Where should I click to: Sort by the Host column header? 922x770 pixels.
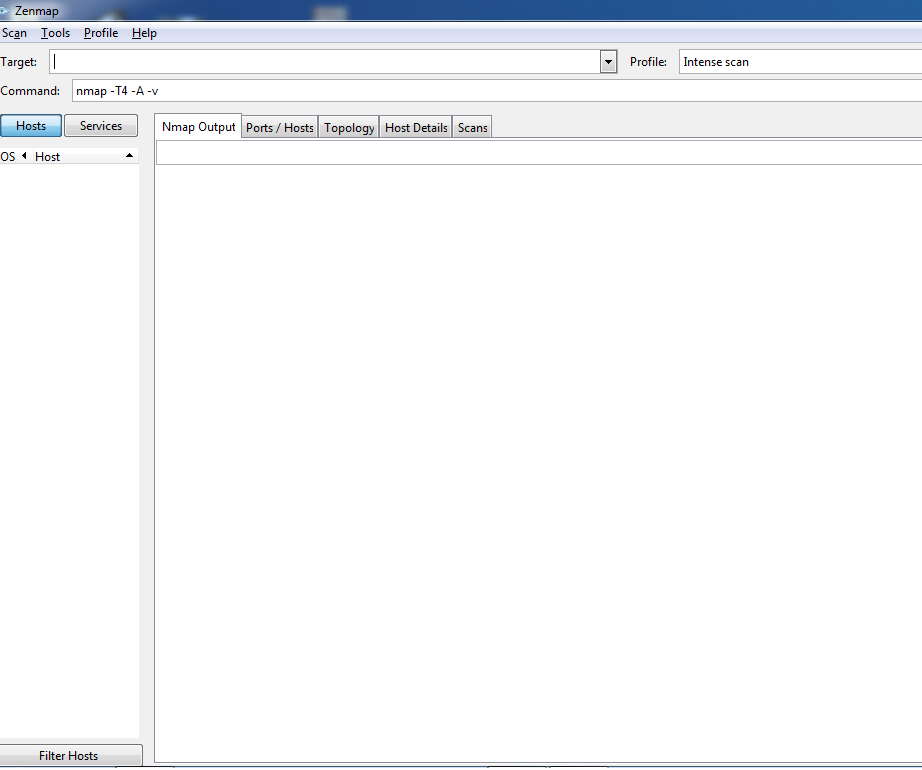(x=85, y=156)
